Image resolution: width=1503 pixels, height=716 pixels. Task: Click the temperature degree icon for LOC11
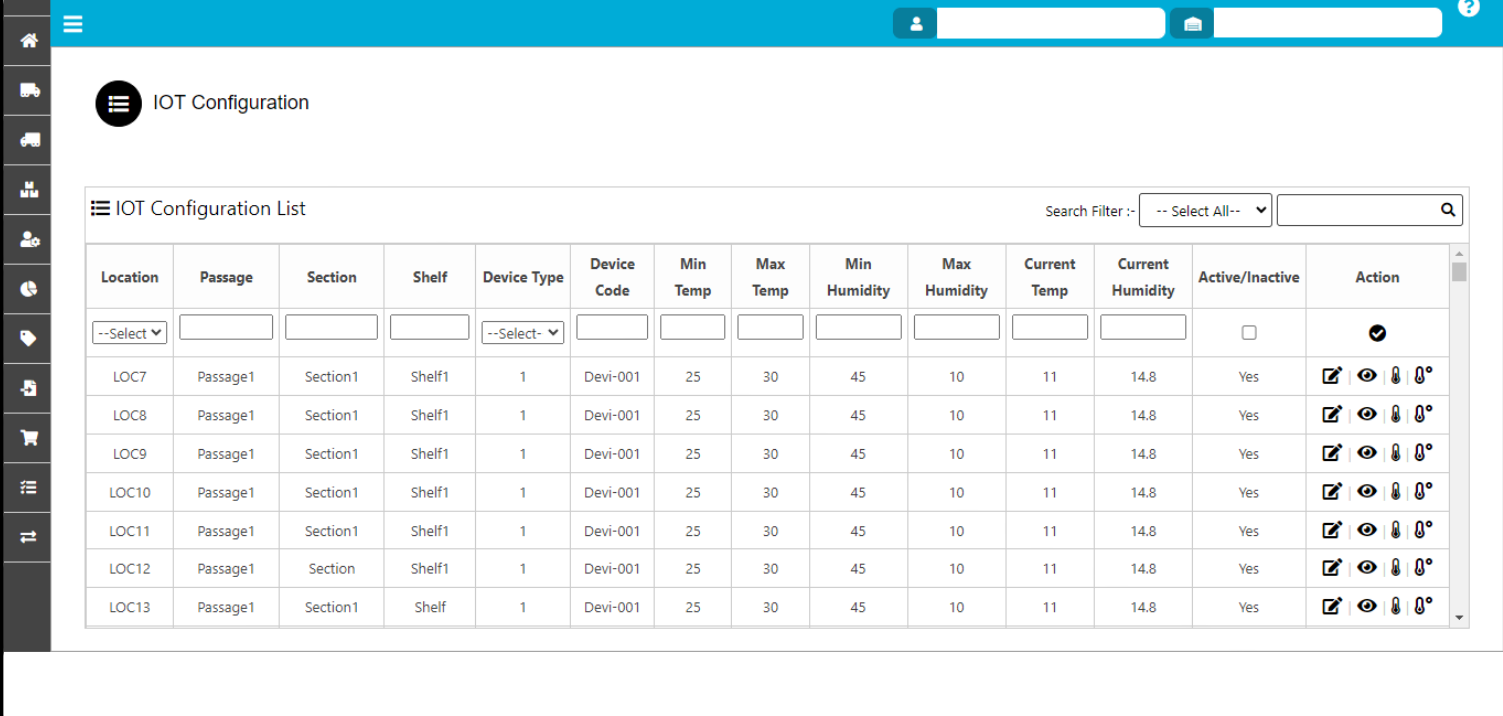1423,530
